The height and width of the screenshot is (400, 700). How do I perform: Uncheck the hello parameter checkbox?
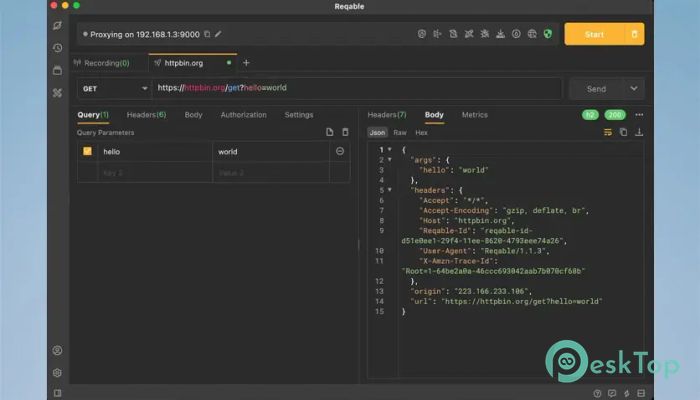point(88,151)
